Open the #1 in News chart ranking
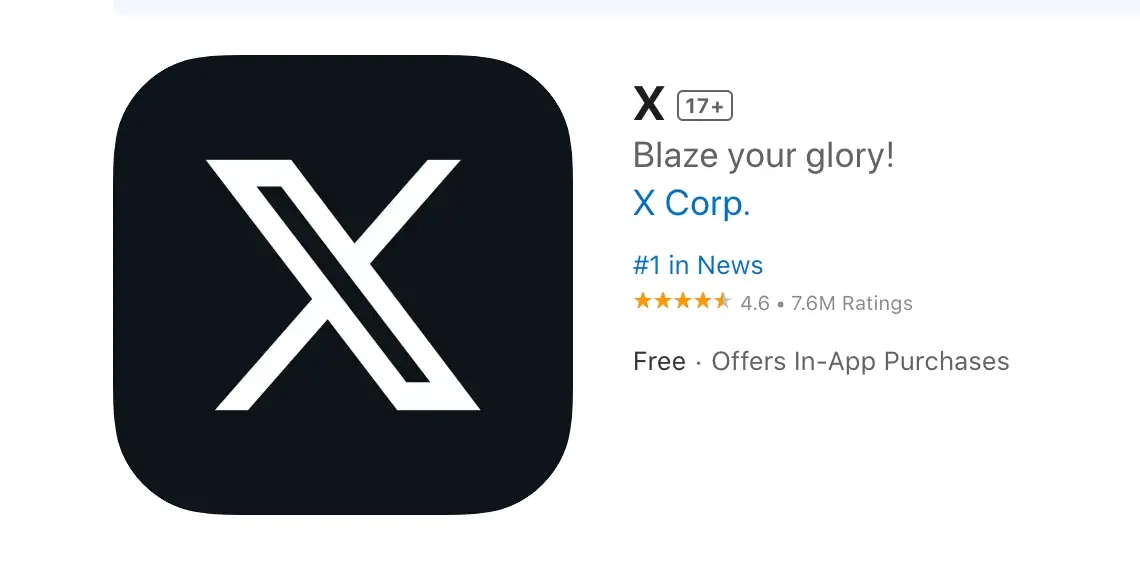This screenshot has width=1140, height=570. coord(698,265)
